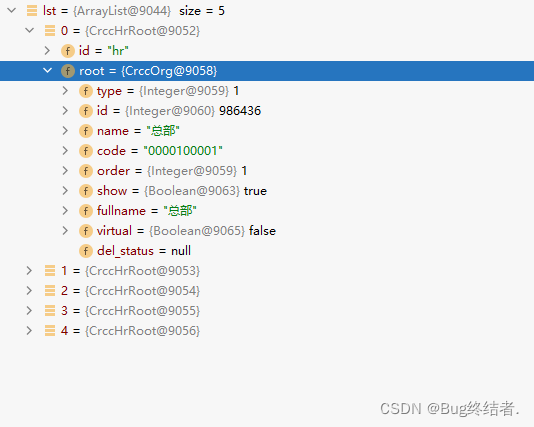The image size is (534, 427).
Task: Expand the code field arrow
Action: [65, 151]
